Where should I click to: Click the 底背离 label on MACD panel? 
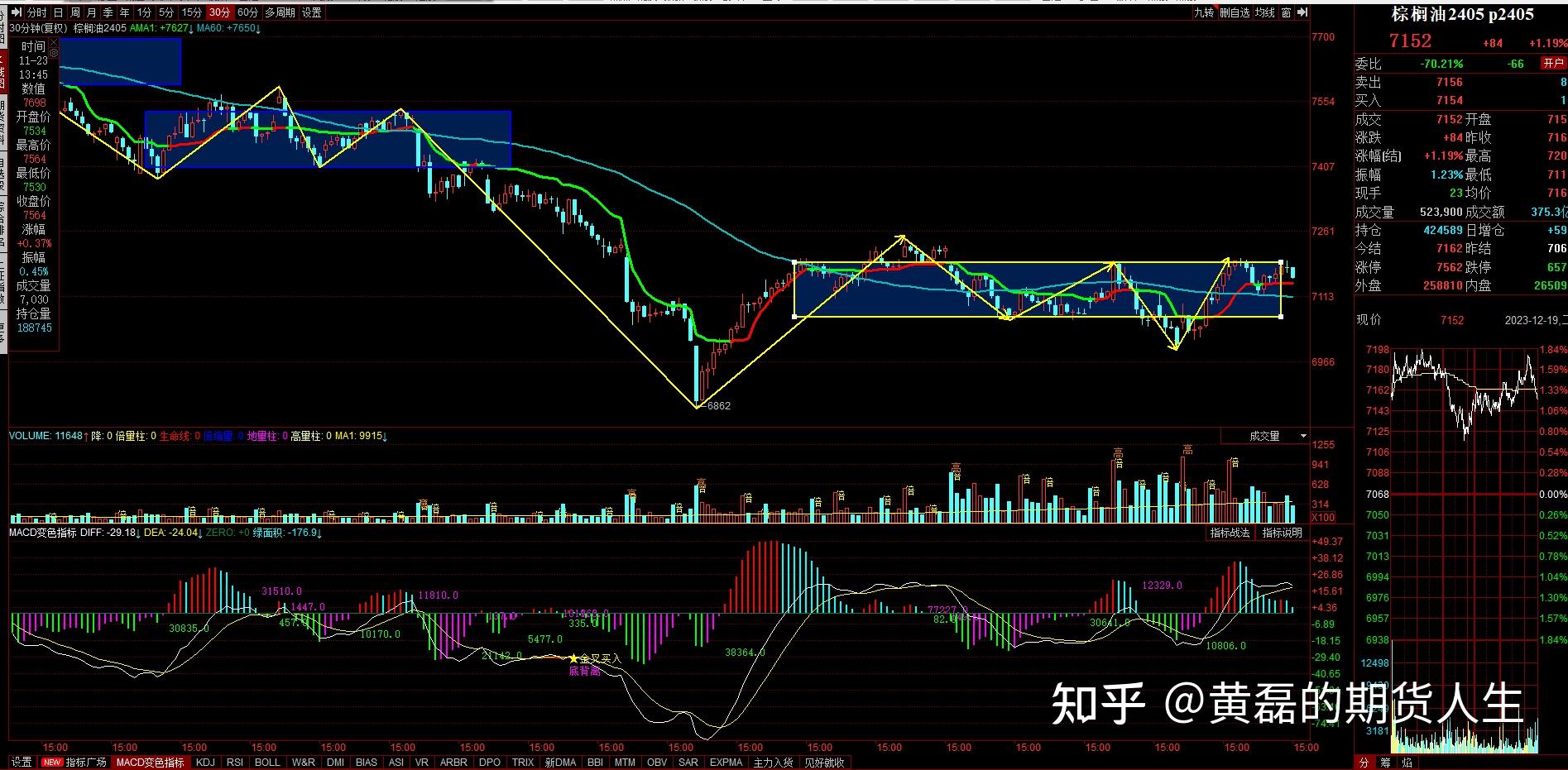click(584, 672)
